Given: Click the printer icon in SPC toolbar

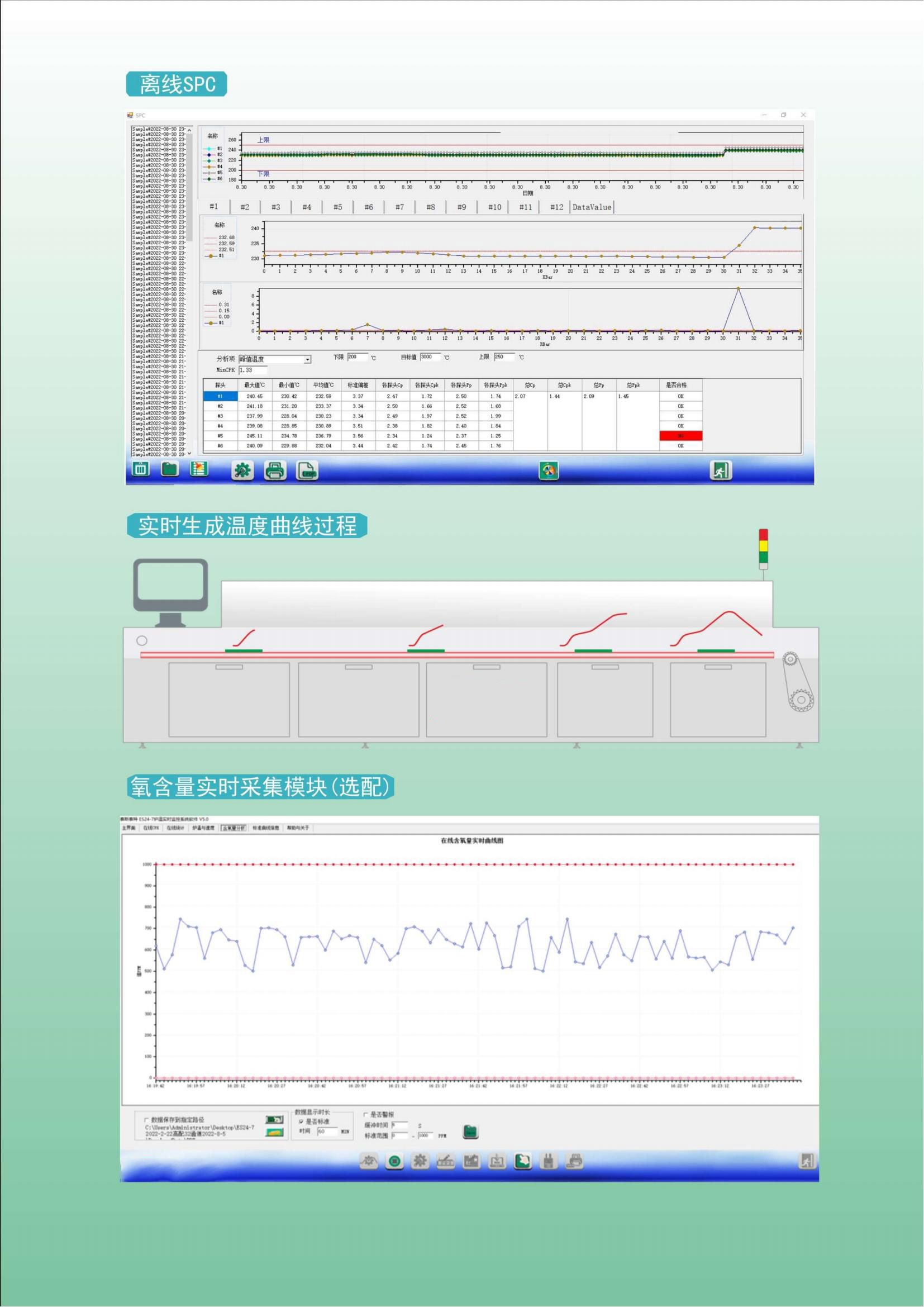Looking at the screenshot, I should [275, 470].
